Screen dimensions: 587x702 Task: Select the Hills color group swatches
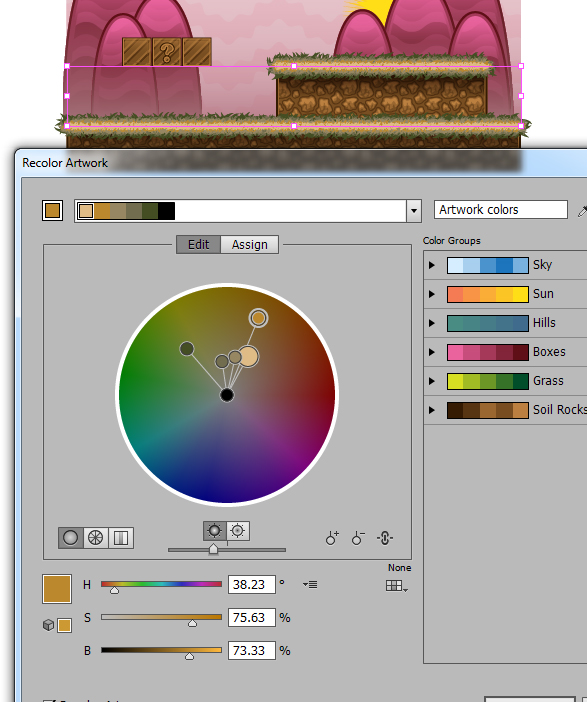click(488, 323)
